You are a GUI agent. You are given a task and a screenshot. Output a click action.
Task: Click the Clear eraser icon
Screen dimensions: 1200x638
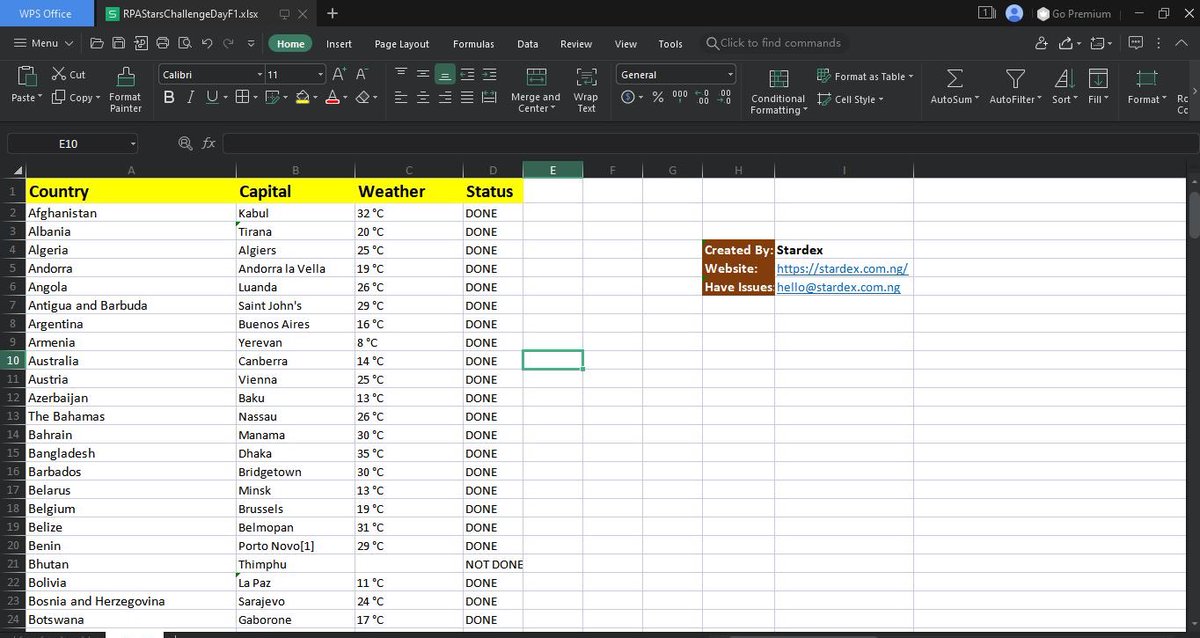364,98
